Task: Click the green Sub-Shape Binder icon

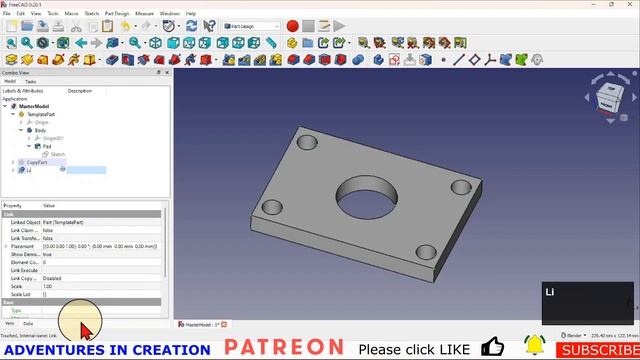Action: (521, 60)
